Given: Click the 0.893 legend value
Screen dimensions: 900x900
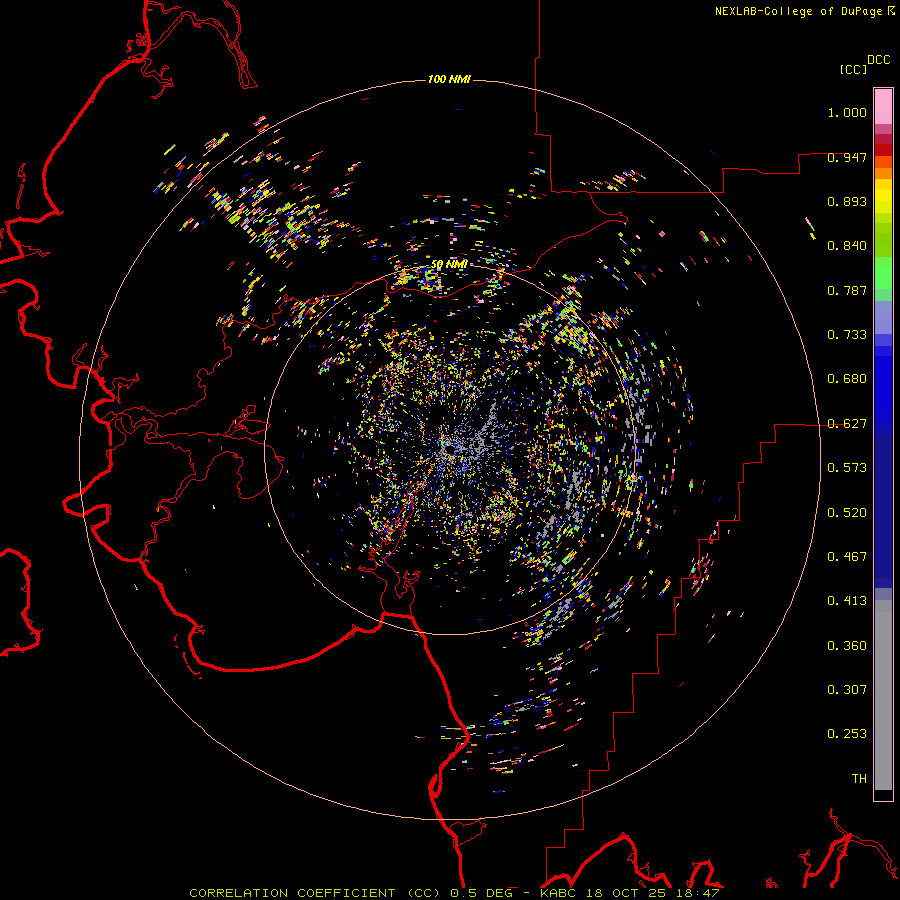Looking at the screenshot, I should [x=847, y=201].
